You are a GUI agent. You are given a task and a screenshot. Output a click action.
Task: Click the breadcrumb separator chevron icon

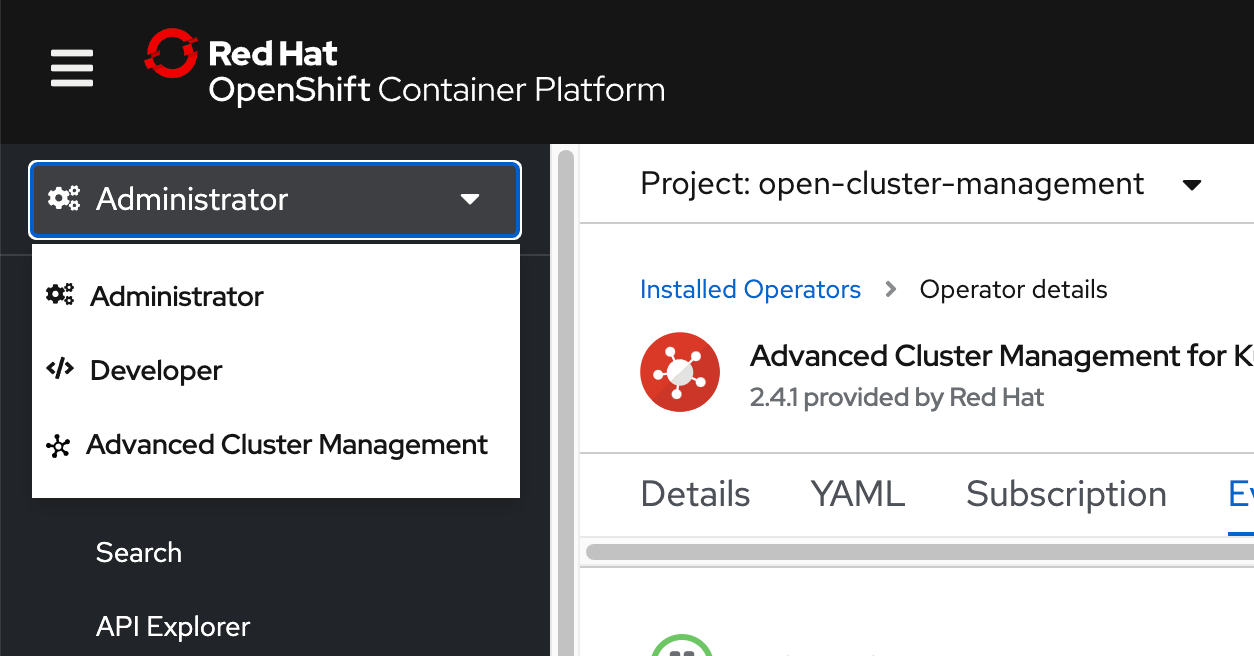point(890,290)
